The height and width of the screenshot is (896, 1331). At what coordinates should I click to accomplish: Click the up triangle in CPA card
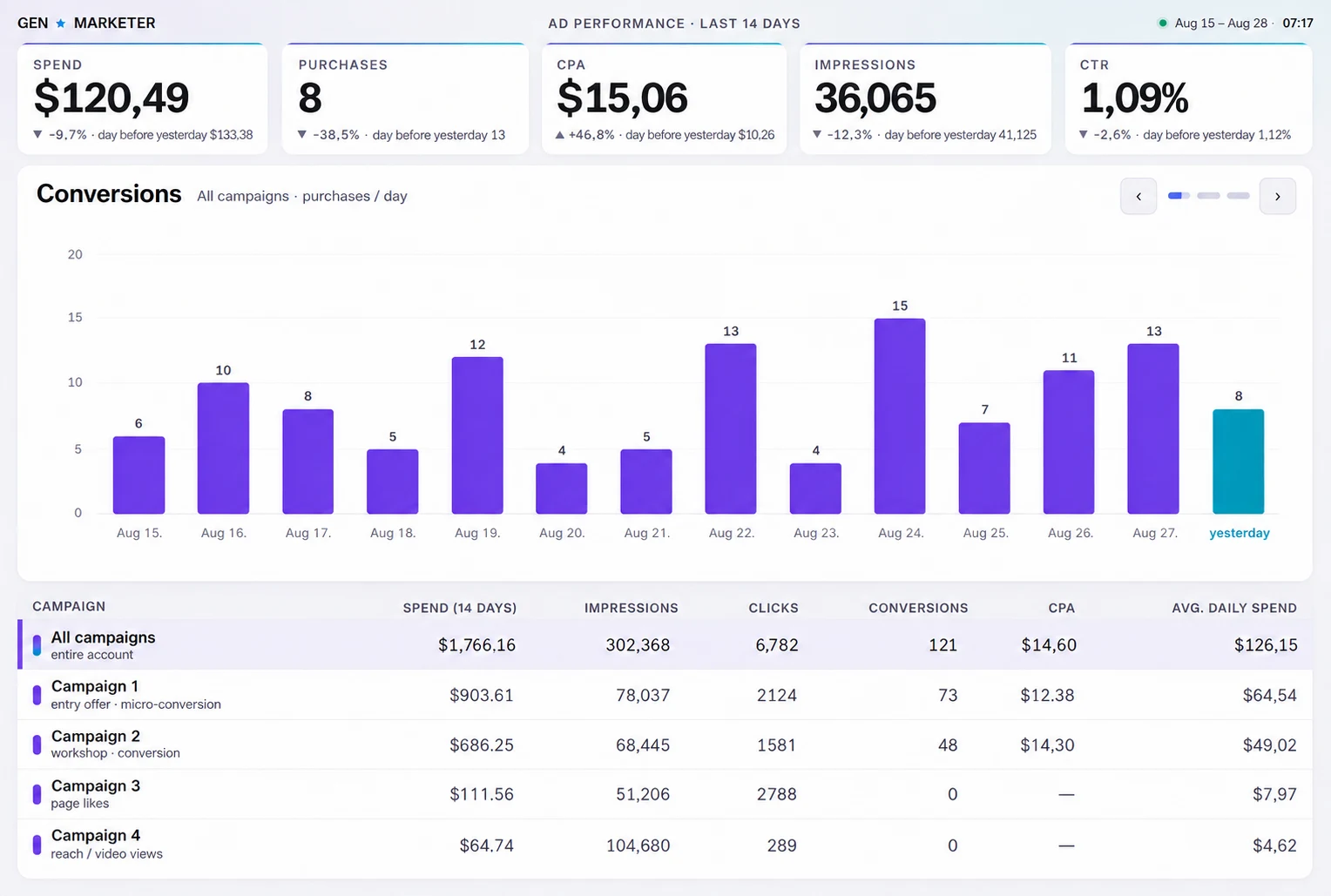click(x=560, y=135)
